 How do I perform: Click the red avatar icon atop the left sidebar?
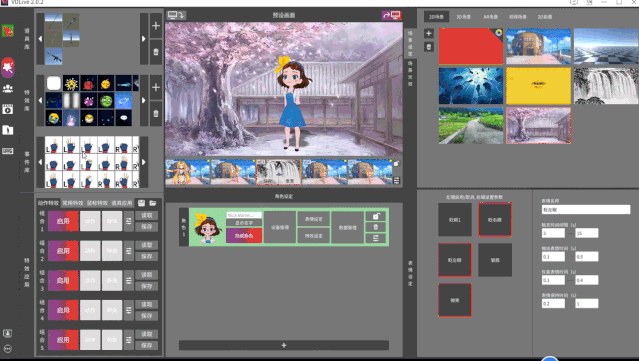tap(8, 31)
